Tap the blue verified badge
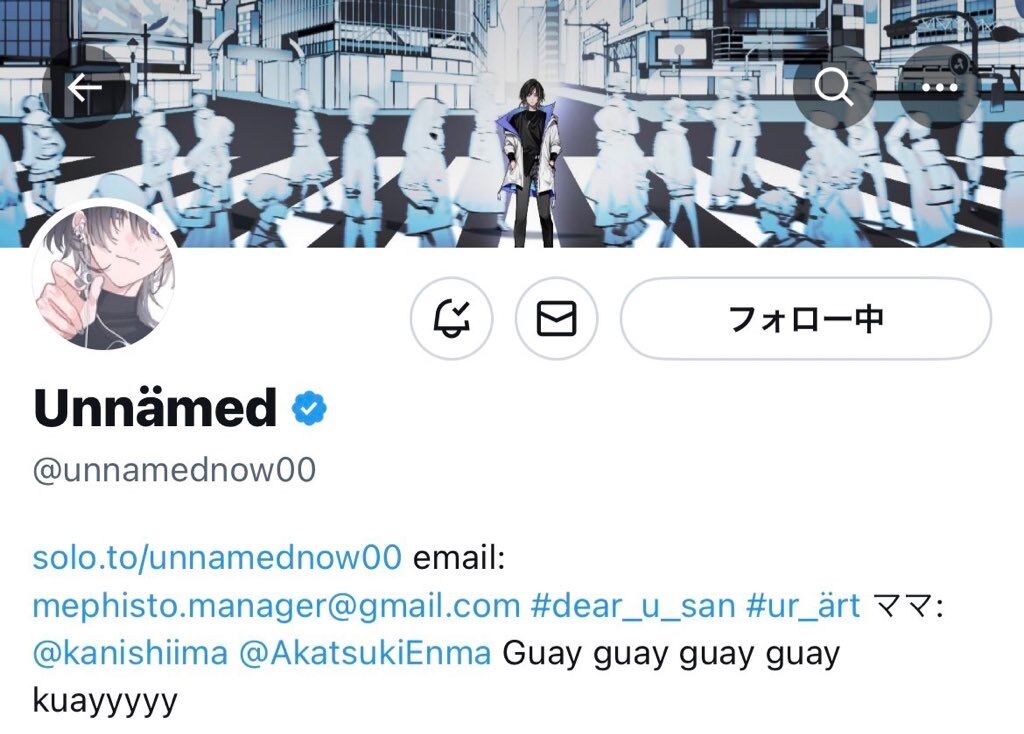The image size is (1024, 734). pos(309,408)
